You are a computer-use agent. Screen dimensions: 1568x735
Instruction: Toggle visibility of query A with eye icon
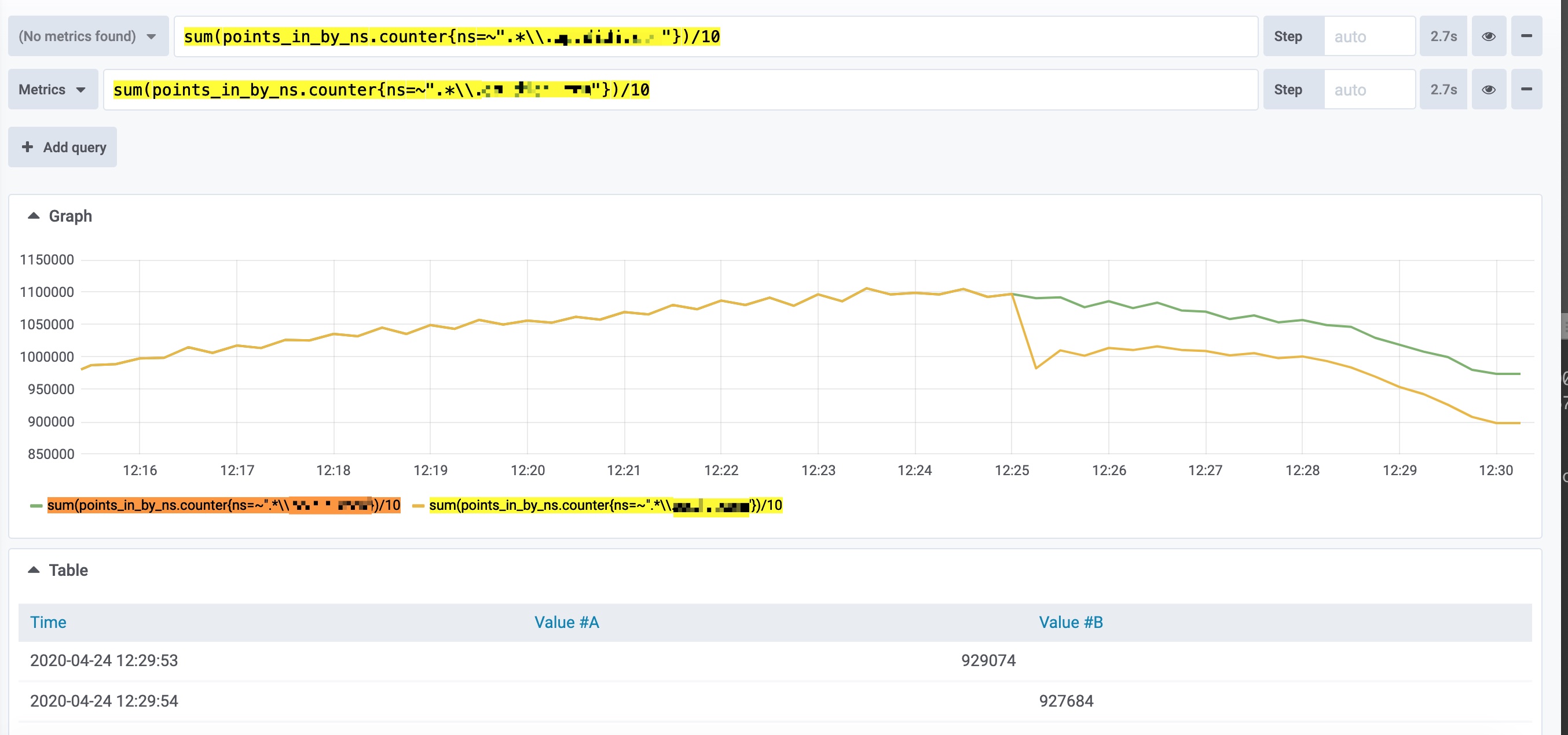pos(1489,36)
